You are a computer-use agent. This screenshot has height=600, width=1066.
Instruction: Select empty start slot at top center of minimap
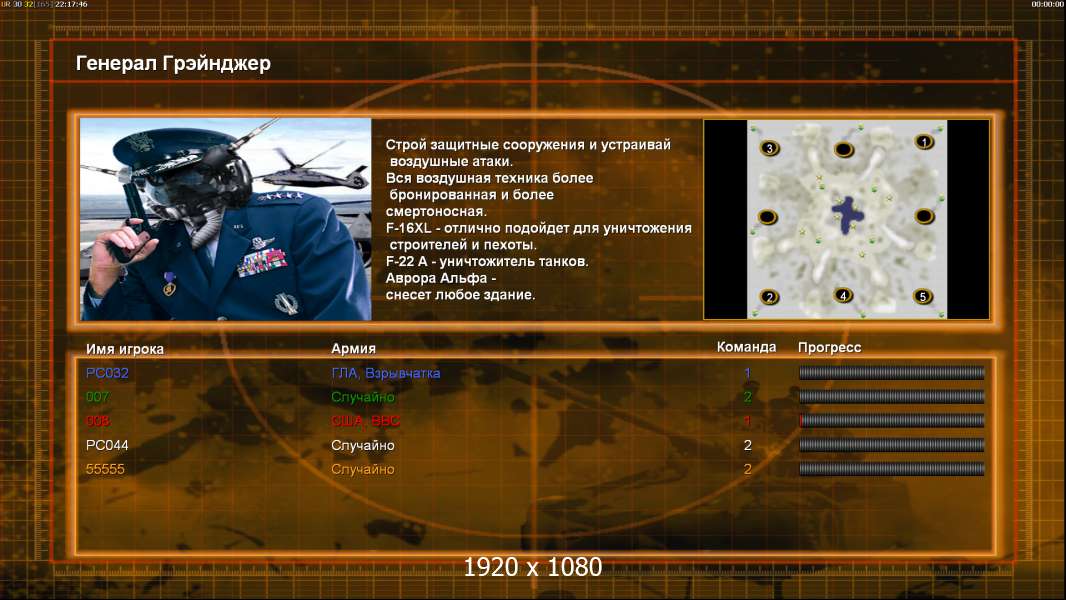tap(844, 149)
